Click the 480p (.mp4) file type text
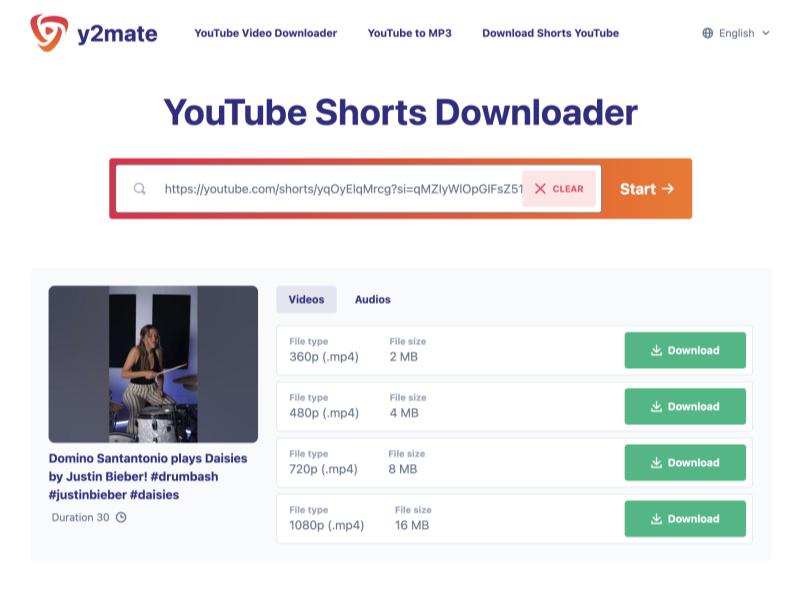The height and width of the screenshot is (589, 800). 324,413
